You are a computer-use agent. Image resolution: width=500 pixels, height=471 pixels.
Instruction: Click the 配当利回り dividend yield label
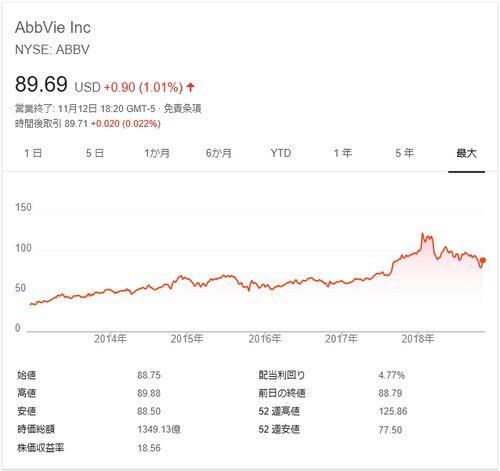point(282,375)
